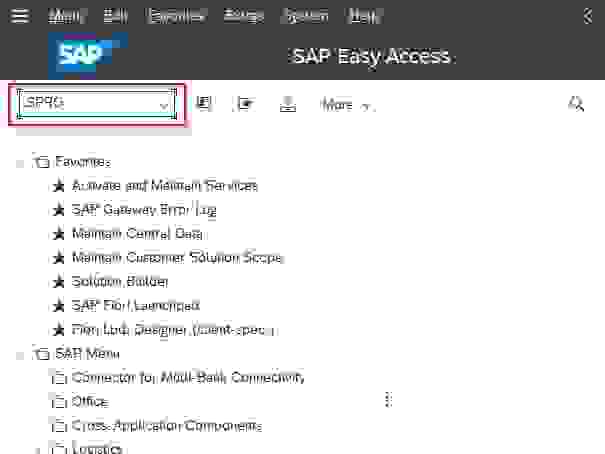This screenshot has width=605, height=454.
Task: Open the transaction code field dropdown arrow
Action: [163, 104]
